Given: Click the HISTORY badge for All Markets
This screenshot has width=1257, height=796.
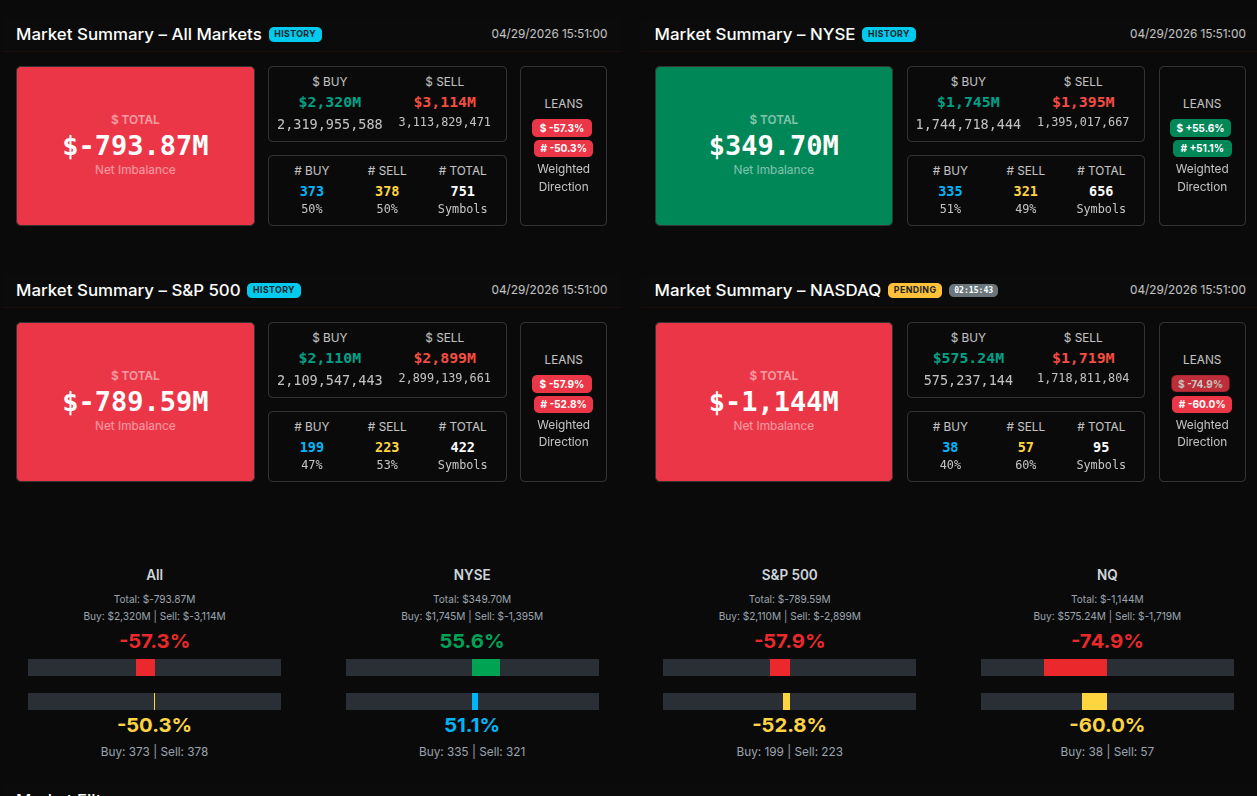Looking at the screenshot, I should point(295,34).
